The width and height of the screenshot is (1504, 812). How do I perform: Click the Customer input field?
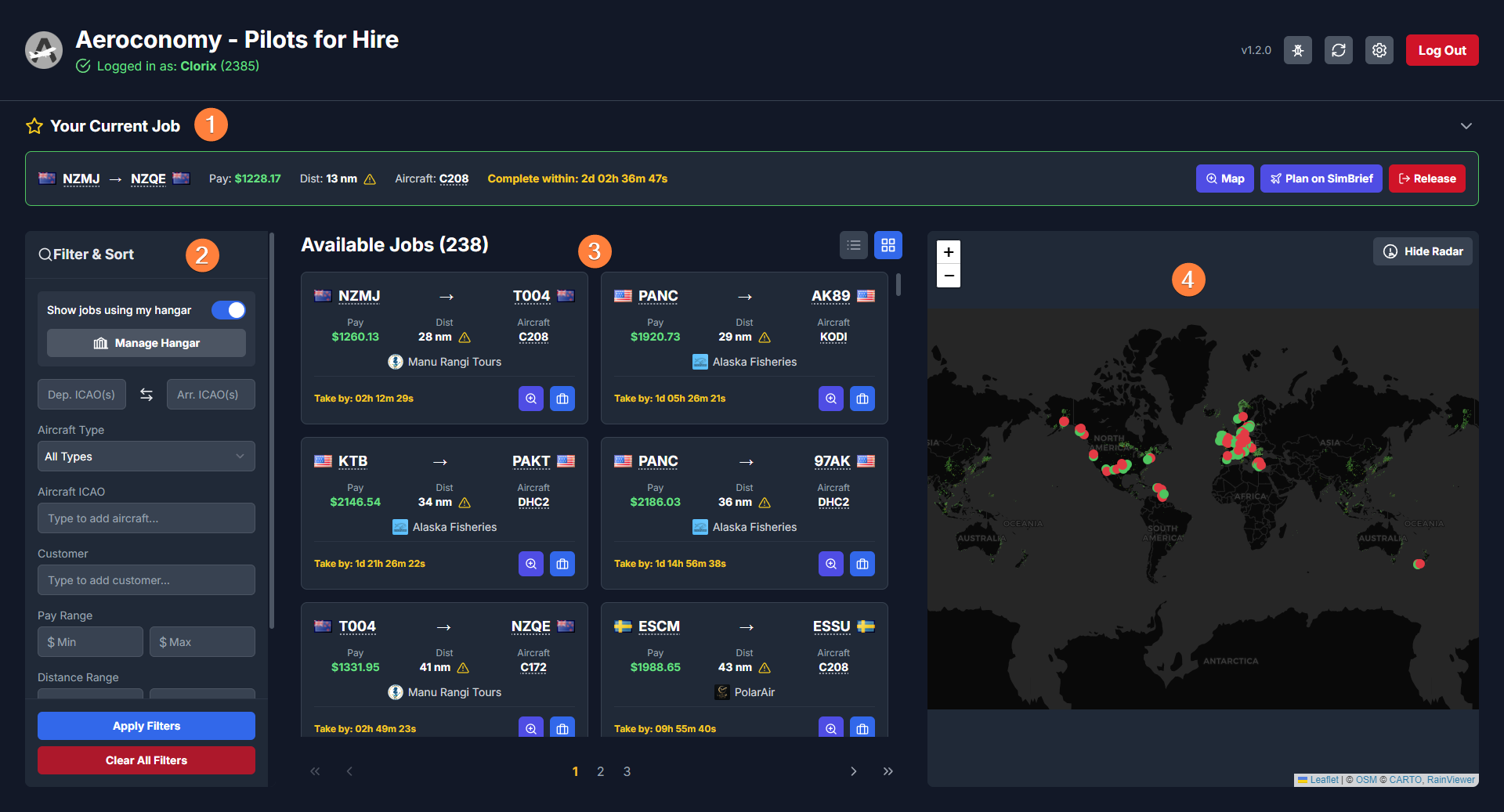coord(146,580)
